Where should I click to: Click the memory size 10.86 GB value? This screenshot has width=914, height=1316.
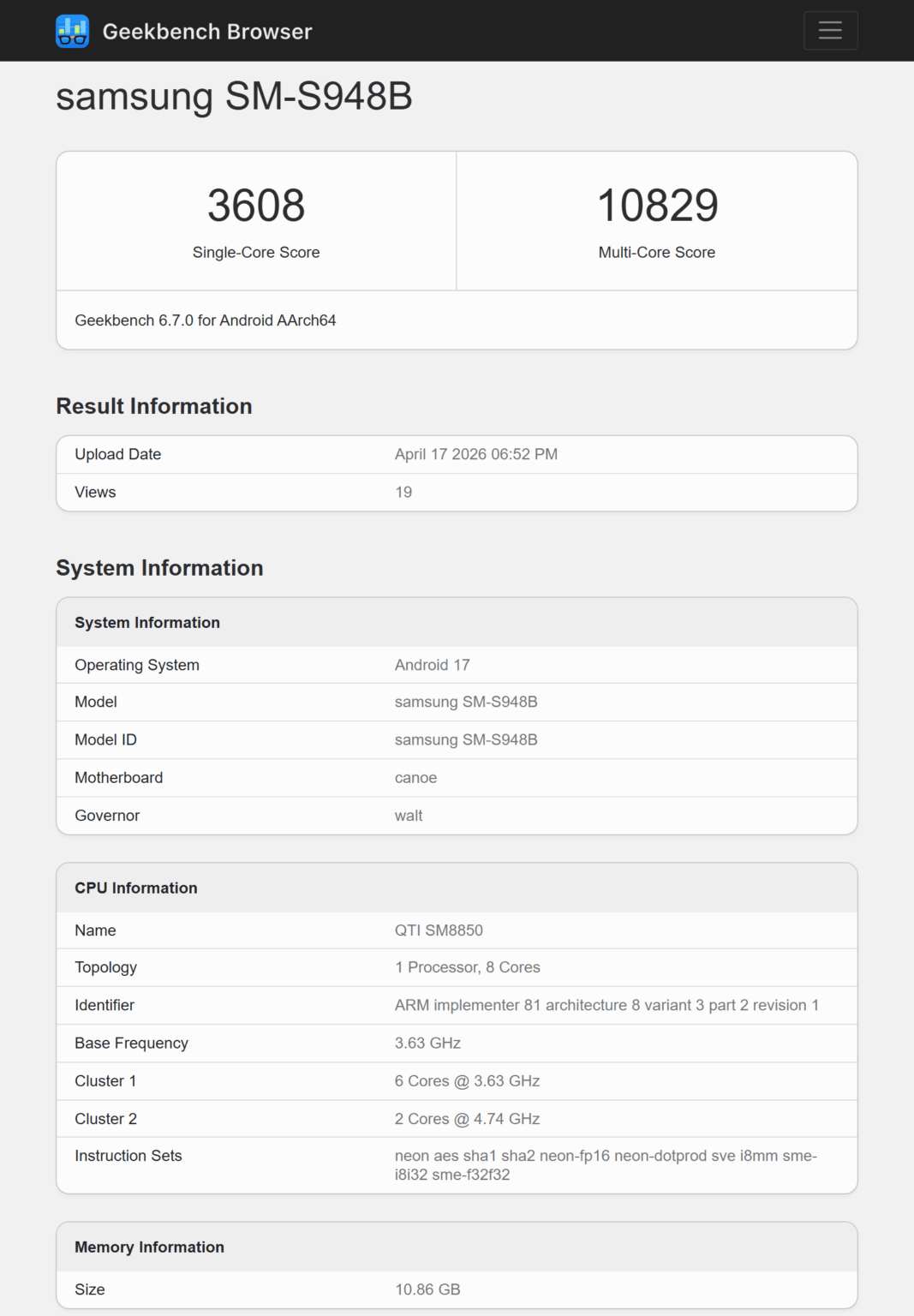(x=427, y=1289)
